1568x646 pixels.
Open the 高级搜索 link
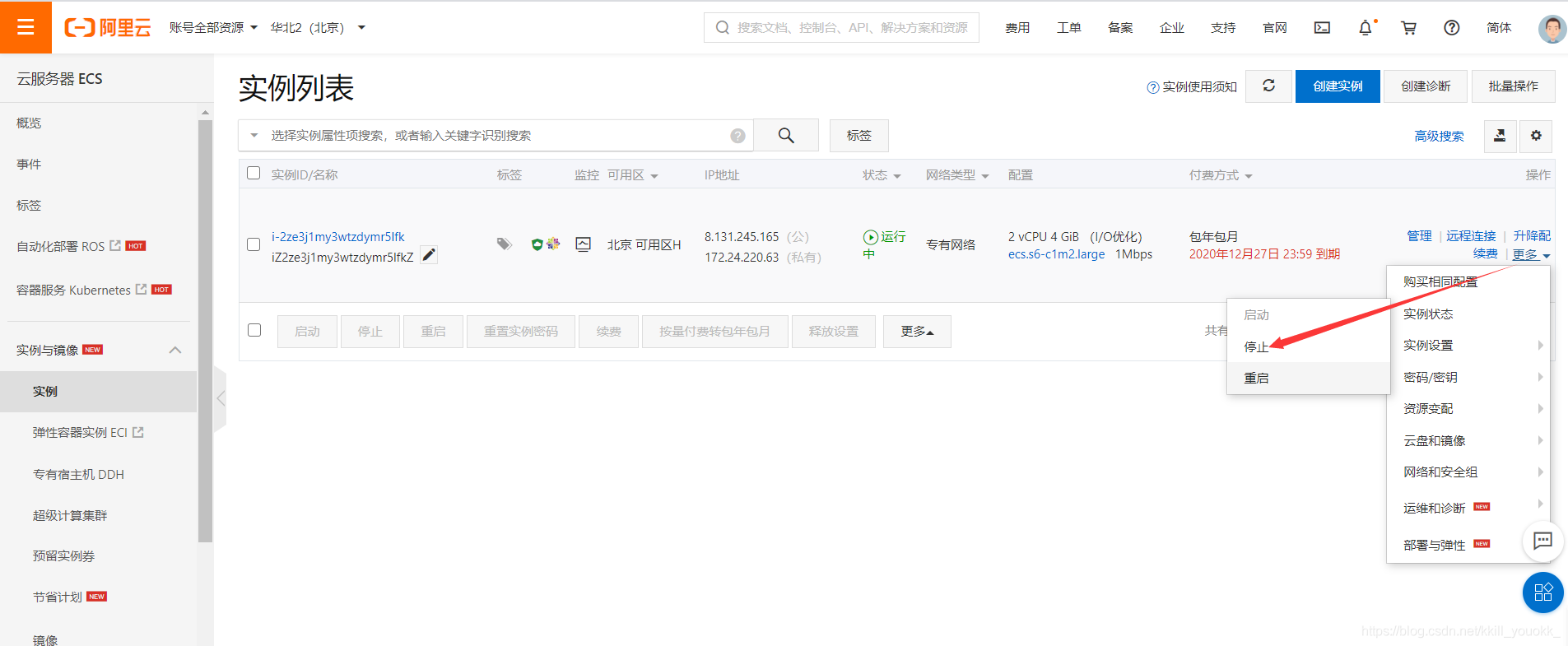pos(1439,137)
